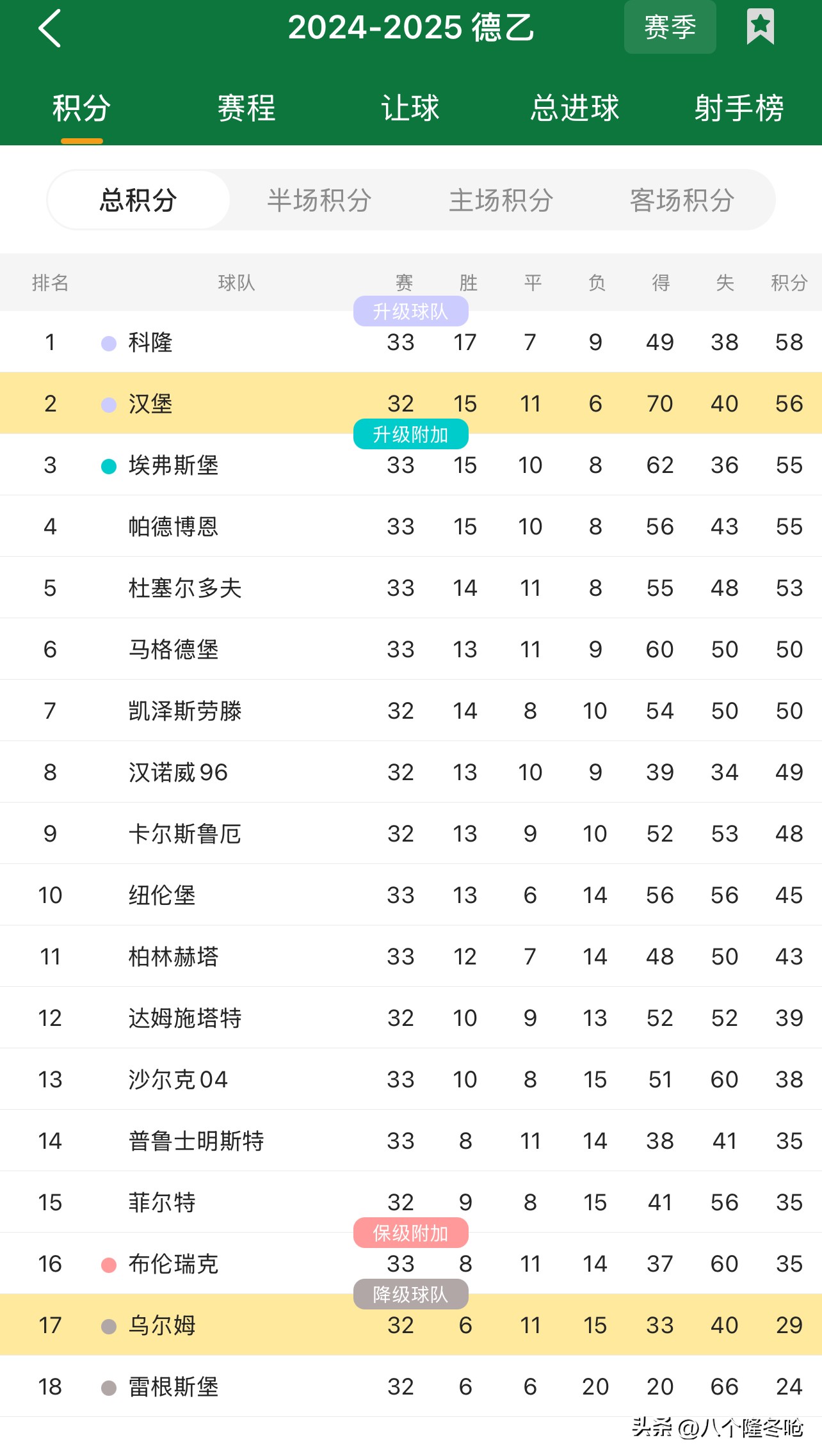Select the 总进球 tab

[575, 108]
